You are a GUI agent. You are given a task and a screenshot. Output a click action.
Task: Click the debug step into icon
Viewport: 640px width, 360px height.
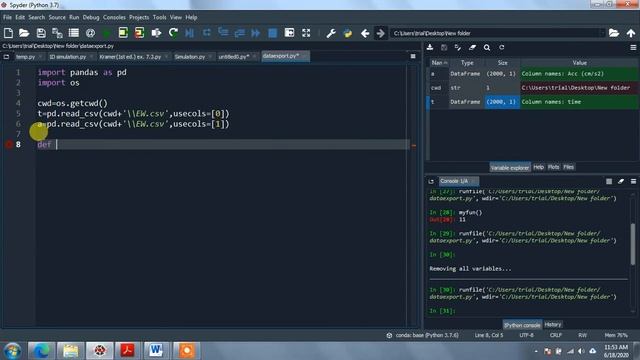(x=223, y=33)
